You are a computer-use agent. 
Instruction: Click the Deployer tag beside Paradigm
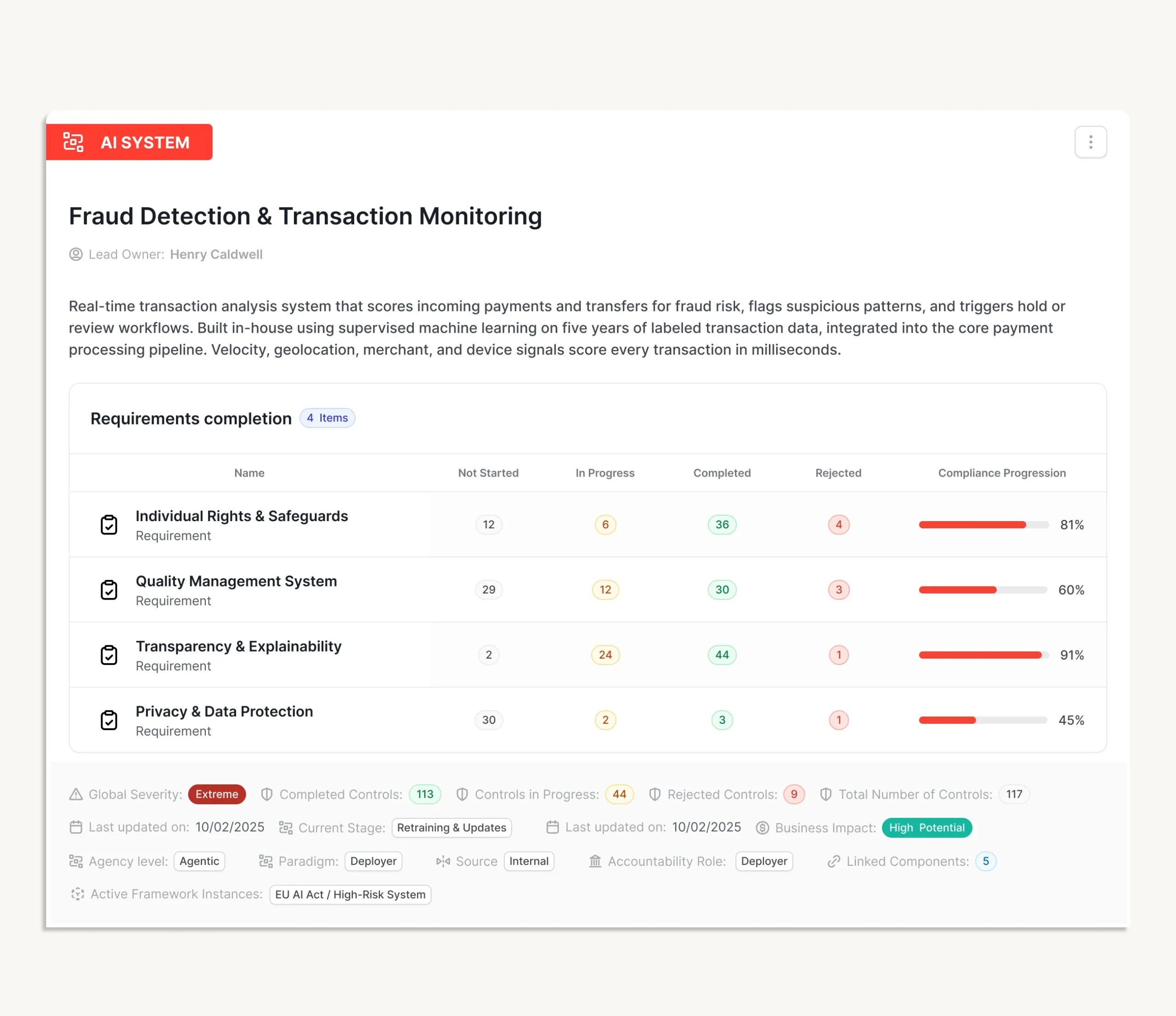(373, 861)
